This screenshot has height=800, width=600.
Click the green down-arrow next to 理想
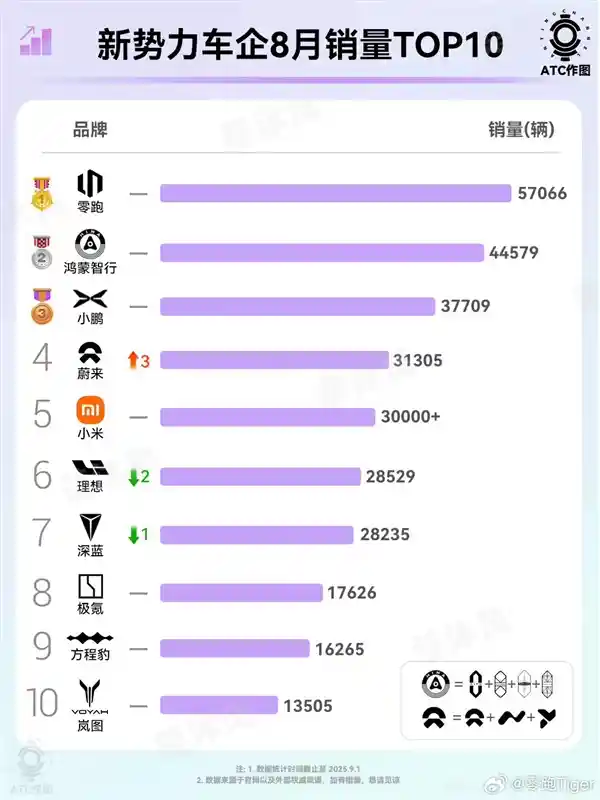pos(132,477)
